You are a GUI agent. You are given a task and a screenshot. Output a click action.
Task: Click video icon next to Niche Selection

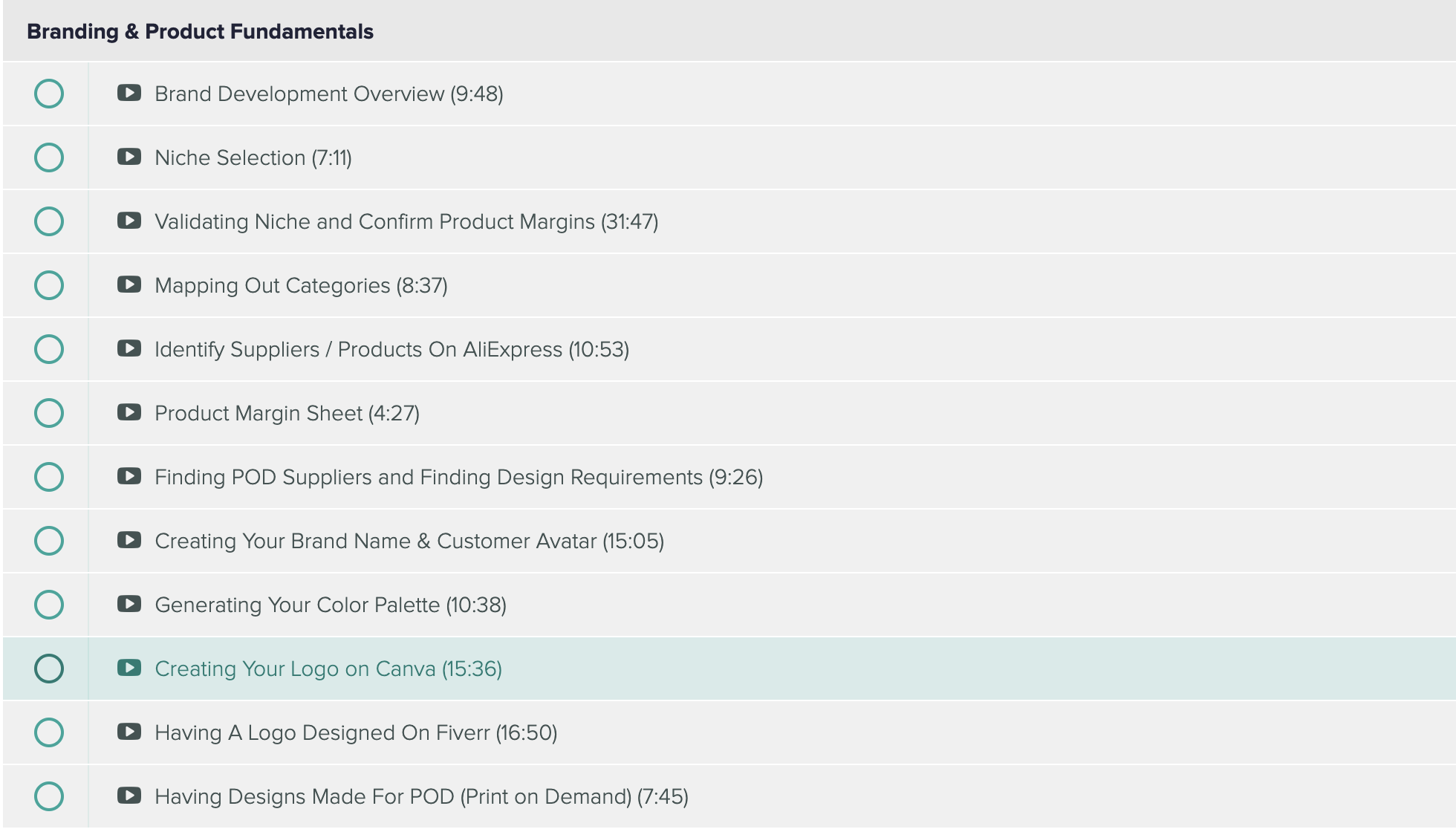pos(129,157)
